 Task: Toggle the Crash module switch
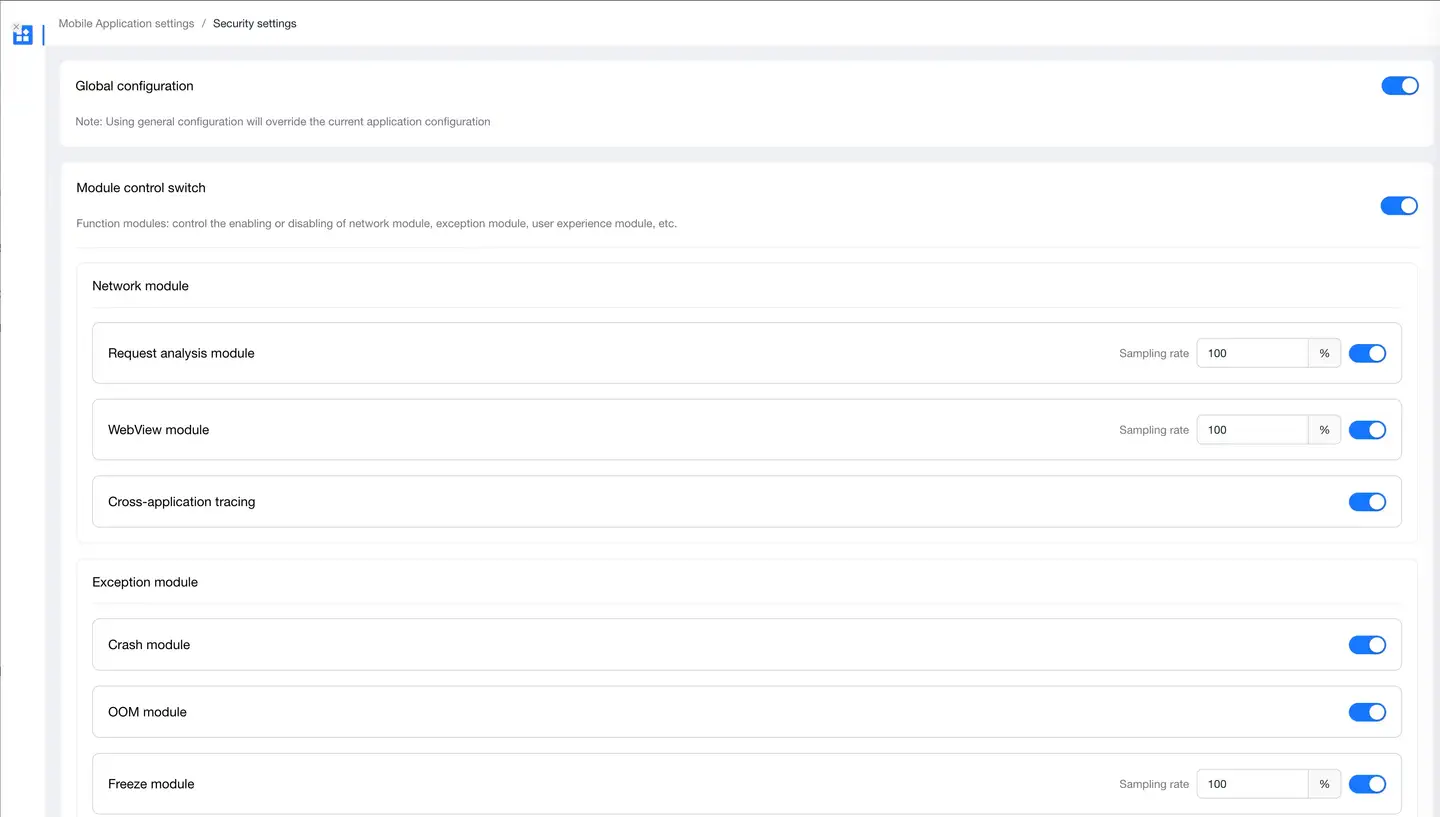[x=1366, y=645]
